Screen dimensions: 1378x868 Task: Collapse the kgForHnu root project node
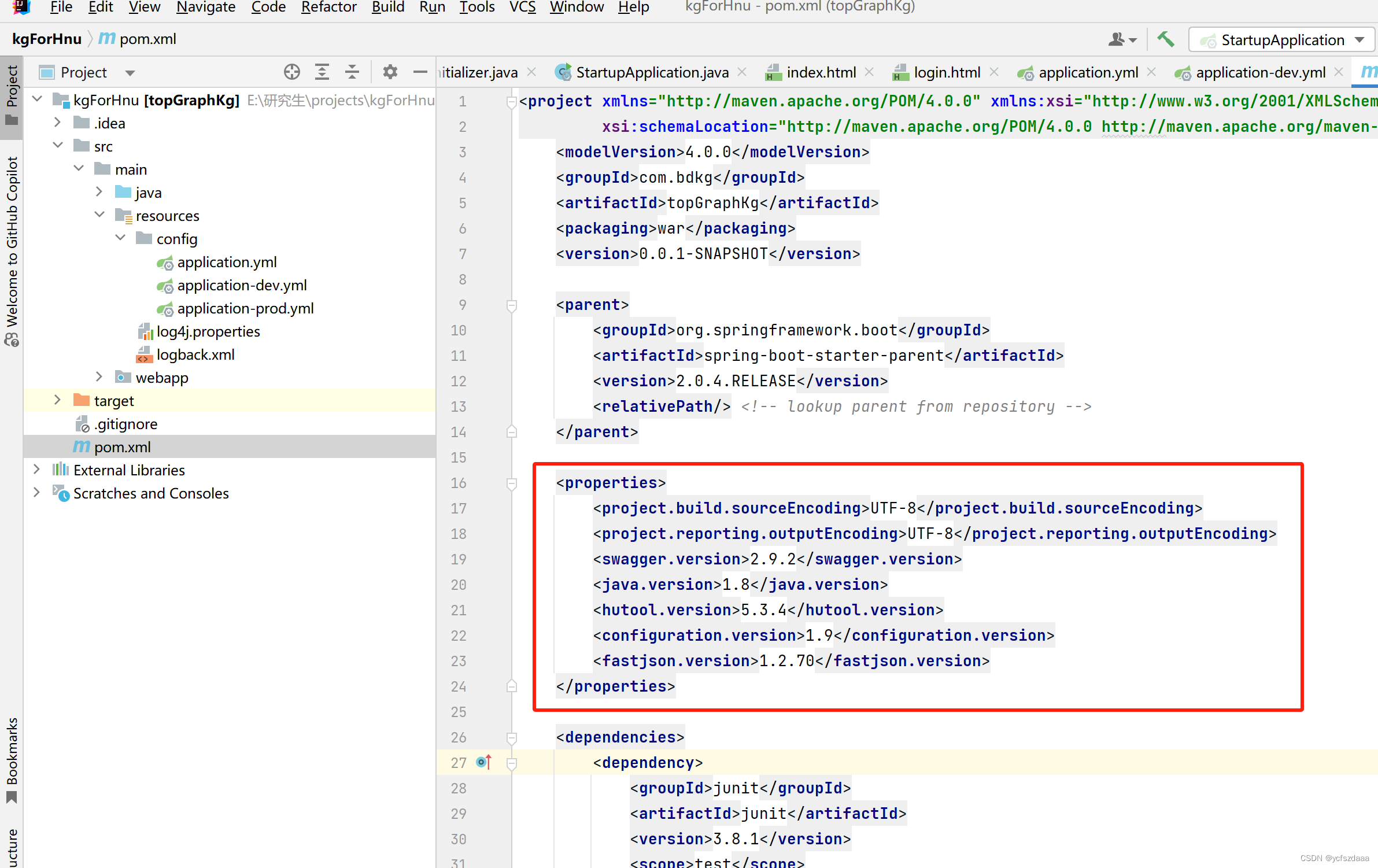tap(38, 99)
